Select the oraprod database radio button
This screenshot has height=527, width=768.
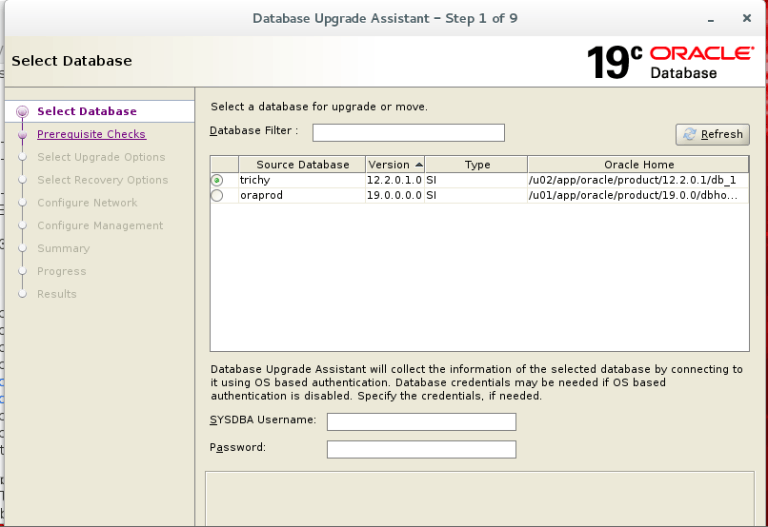coord(217,195)
